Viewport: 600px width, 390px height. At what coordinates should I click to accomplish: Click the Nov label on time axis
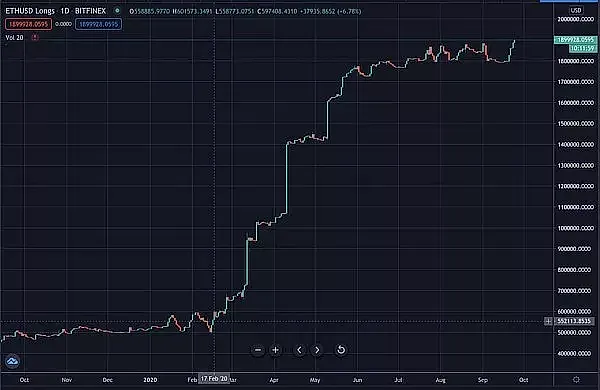(x=67, y=380)
